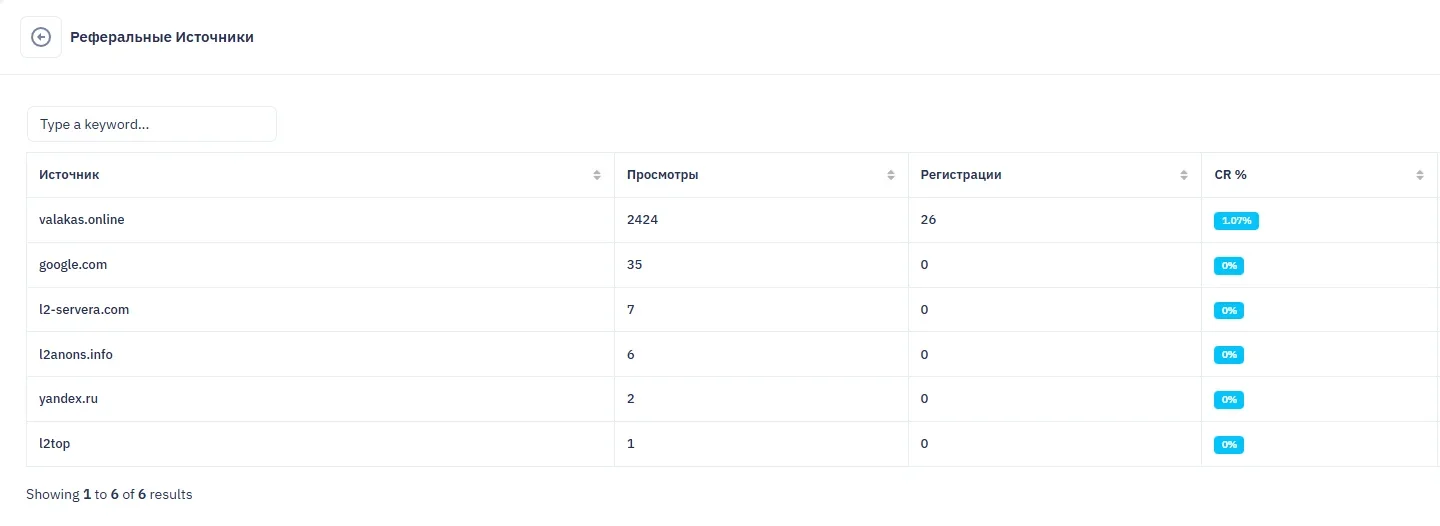Click the l2top source entry

[x=55, y=443]
